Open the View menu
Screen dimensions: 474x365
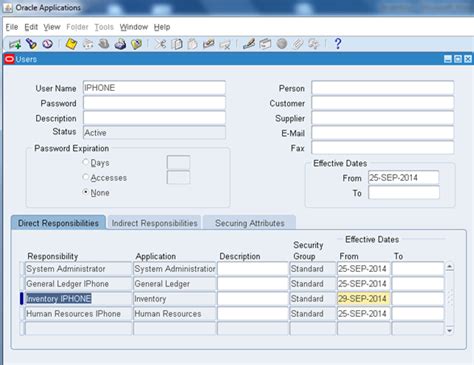point(52,27)
